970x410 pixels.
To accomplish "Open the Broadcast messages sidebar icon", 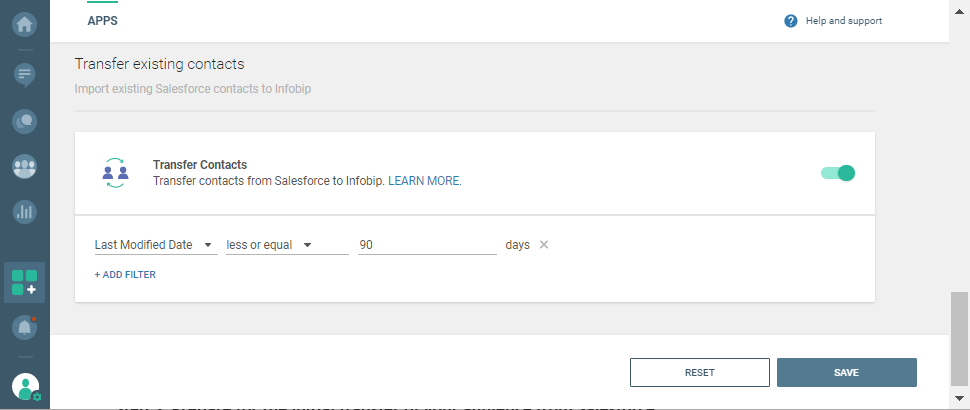I will [25, 74].
